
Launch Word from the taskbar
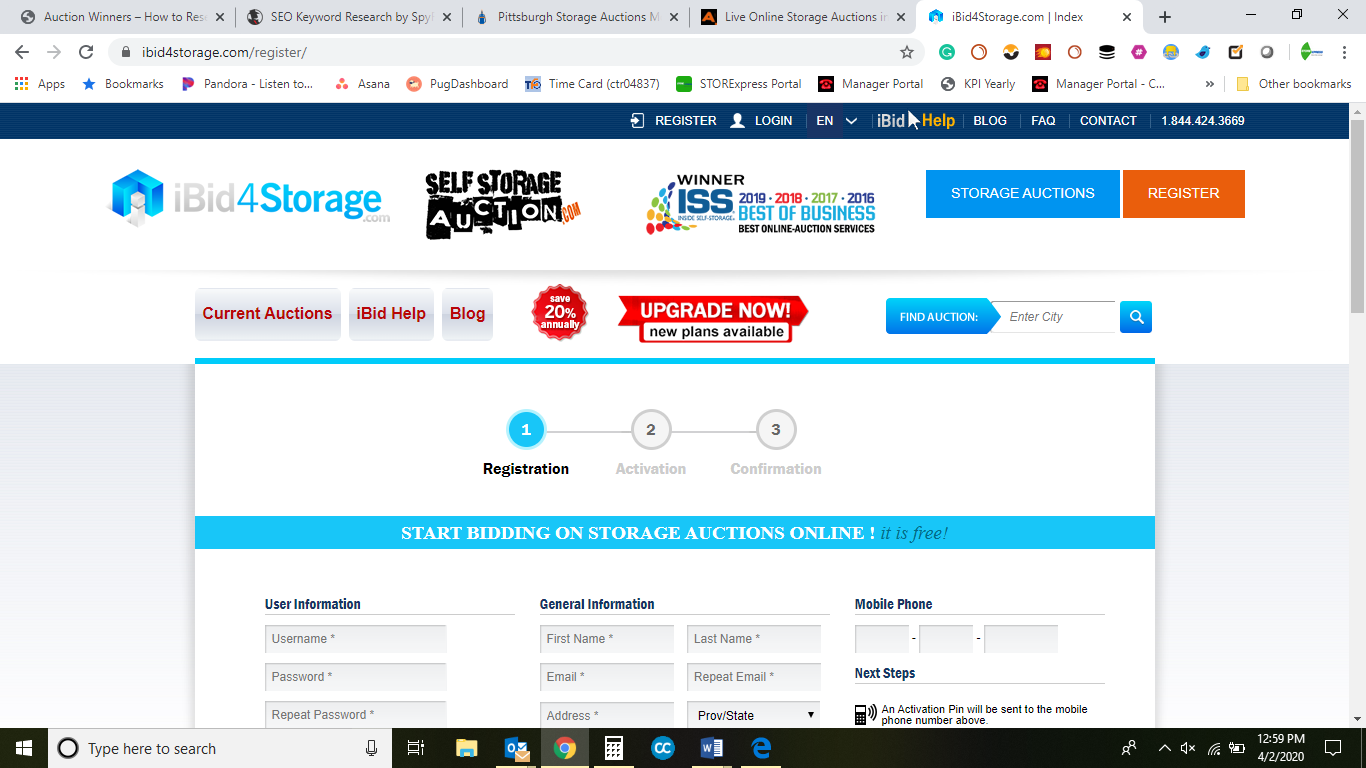[x=712, y=748]
